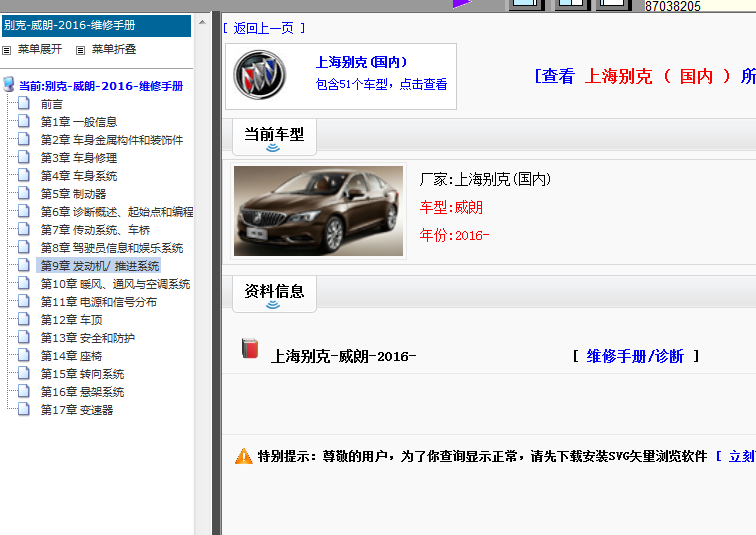The image size is (756, 535).
Task: Click the text 厂家:上海别克(国内)
Action: click(485, 179)
